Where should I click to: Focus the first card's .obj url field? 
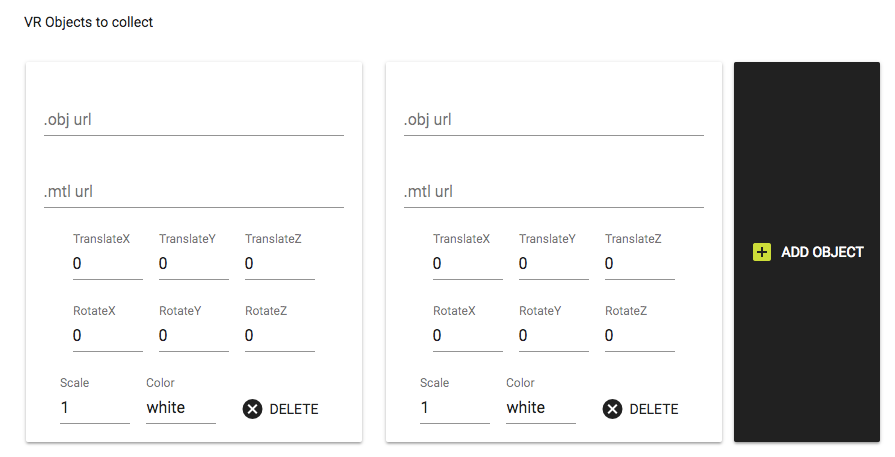pyautogui.click(x=193, y=120)
